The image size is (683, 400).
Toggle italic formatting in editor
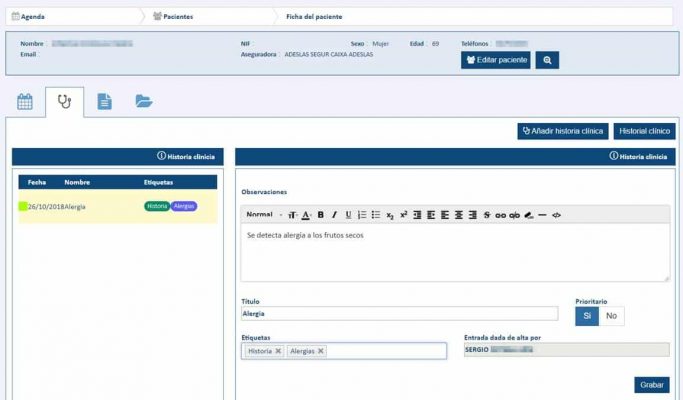tap(335, 215)
